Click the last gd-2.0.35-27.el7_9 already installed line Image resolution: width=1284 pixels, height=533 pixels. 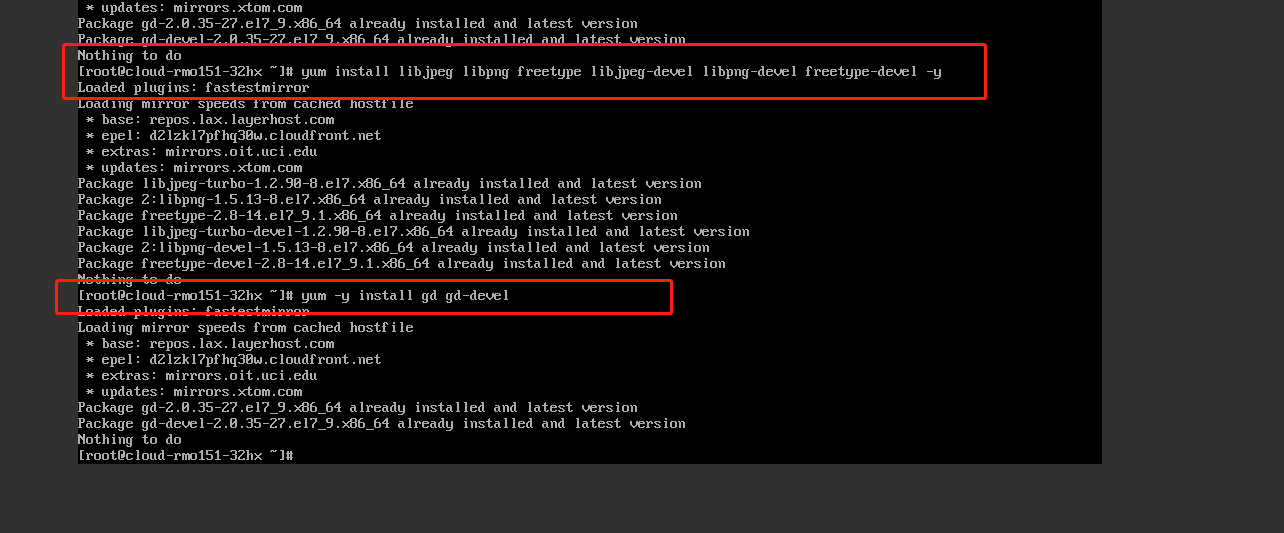(x=358, y=408)
